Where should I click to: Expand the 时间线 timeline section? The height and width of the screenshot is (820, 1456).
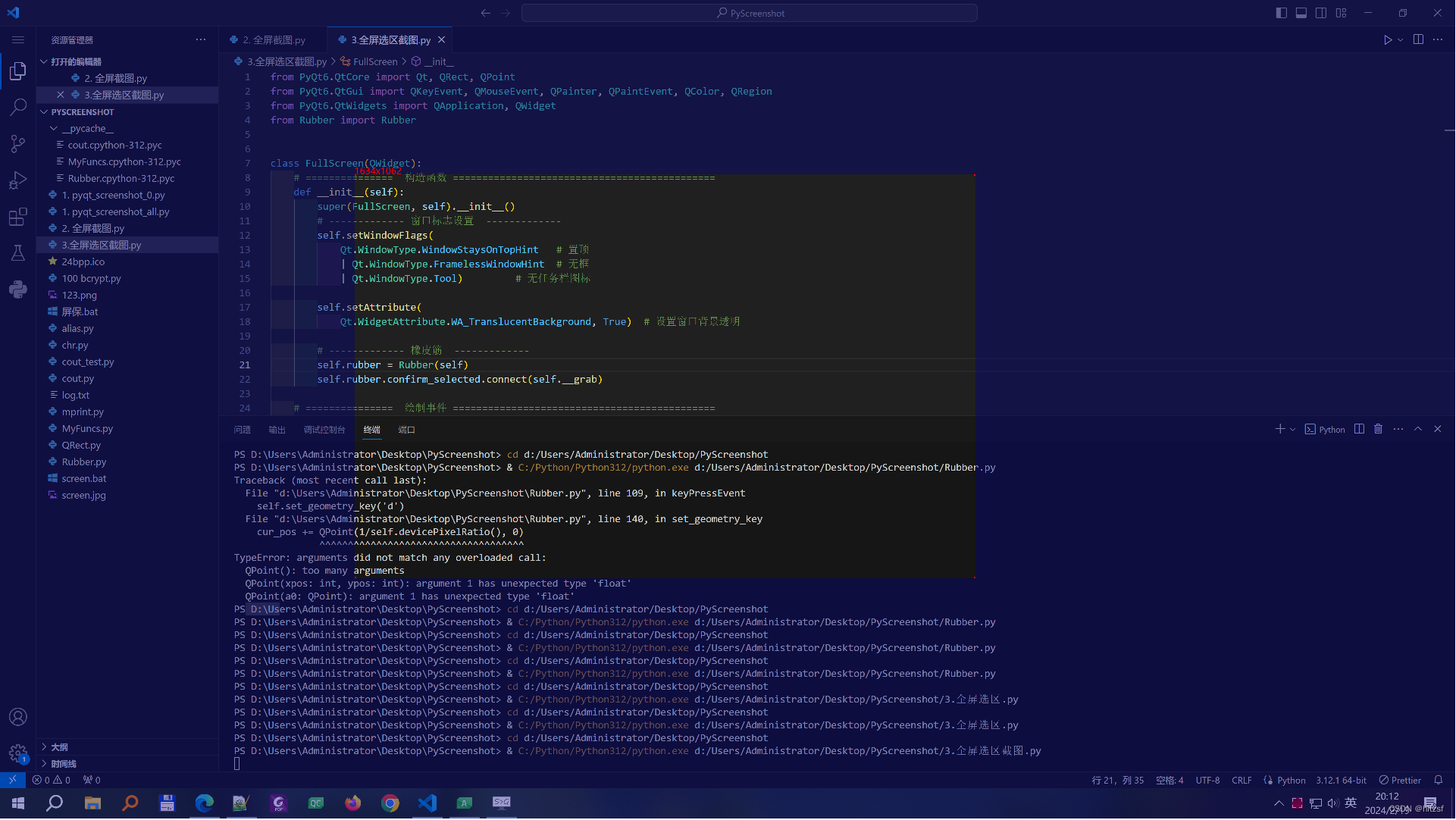(44, 765)
